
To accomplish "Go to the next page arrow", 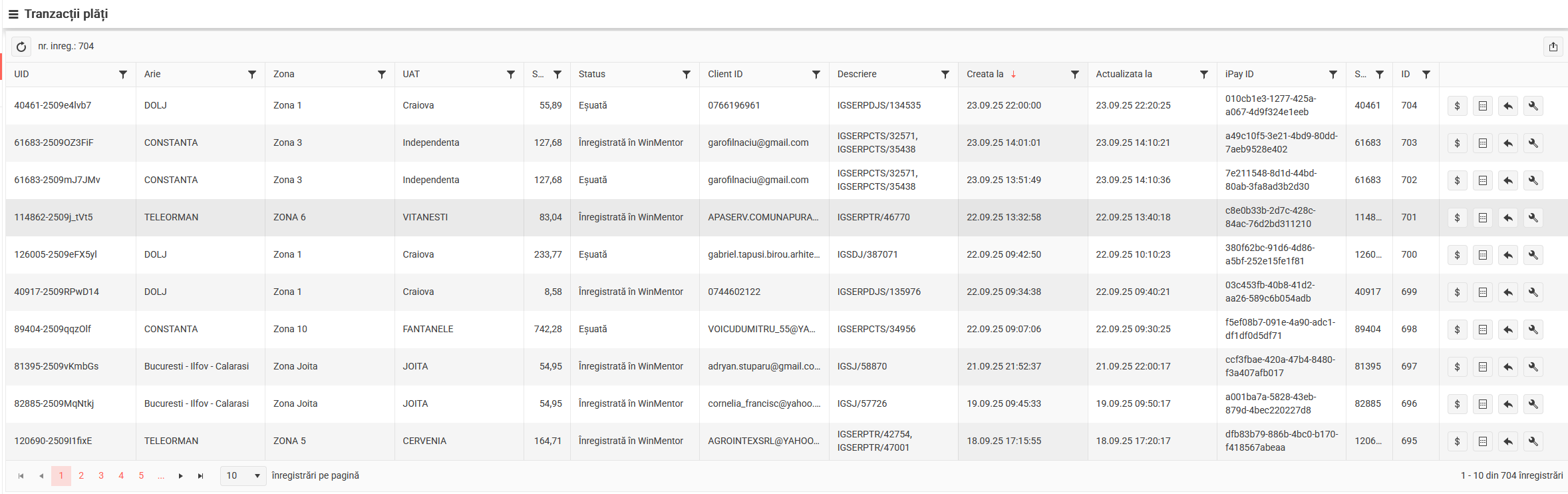I will pyautogui.click(x=180, y=476).
